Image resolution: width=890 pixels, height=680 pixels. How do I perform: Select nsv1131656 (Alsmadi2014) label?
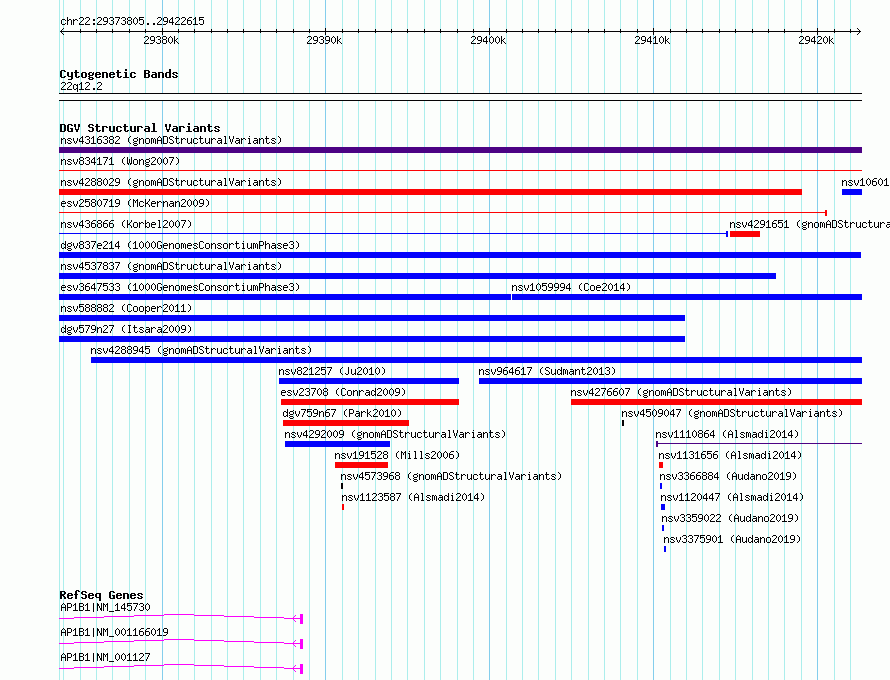730,455
